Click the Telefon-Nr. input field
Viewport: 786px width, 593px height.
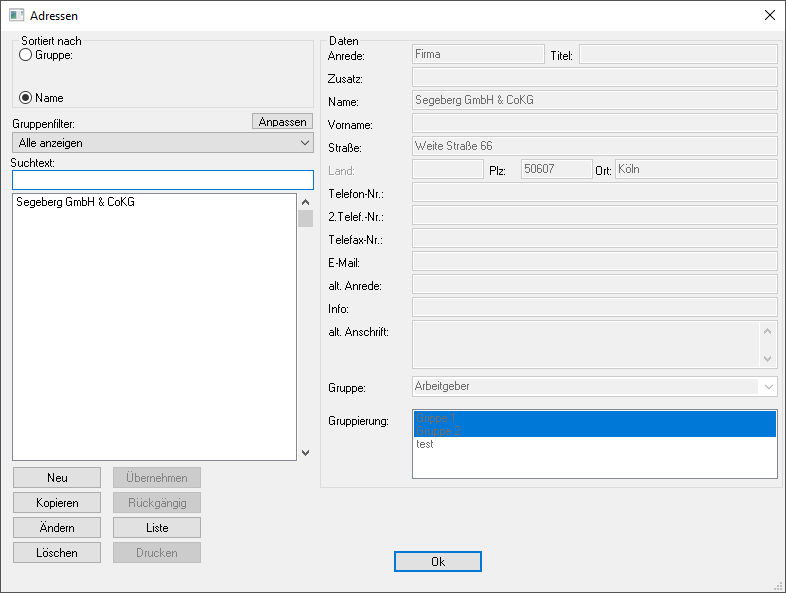(595, 192)
